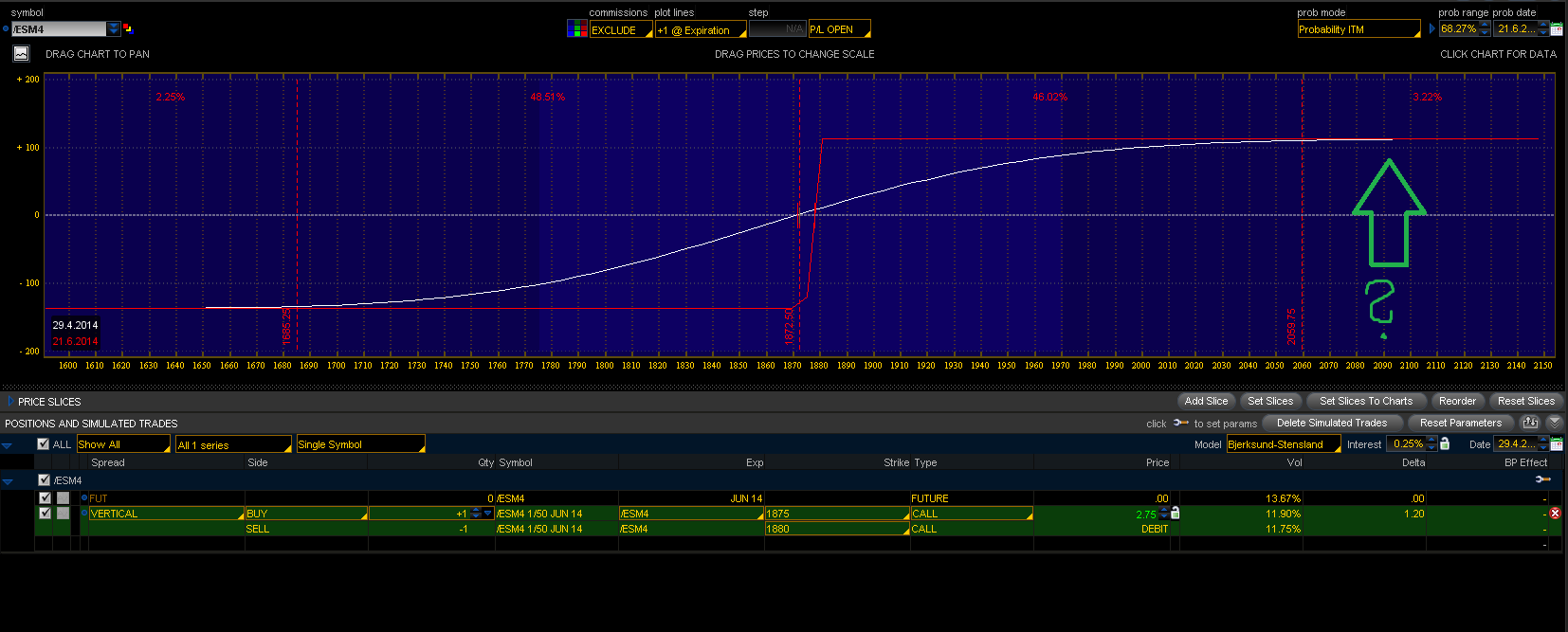Click the blue dot left of the symbol field
Viewport: 1568px width, 632px height.
[x=6, y=29]
